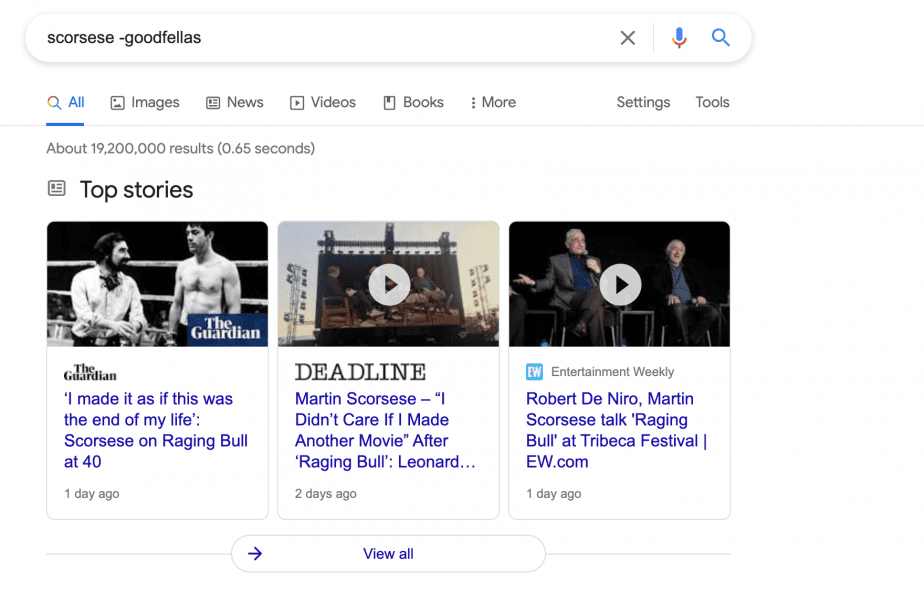Open Deadline's Martin Scorsese Raging Bull article
924x604 pixels.
385,430
